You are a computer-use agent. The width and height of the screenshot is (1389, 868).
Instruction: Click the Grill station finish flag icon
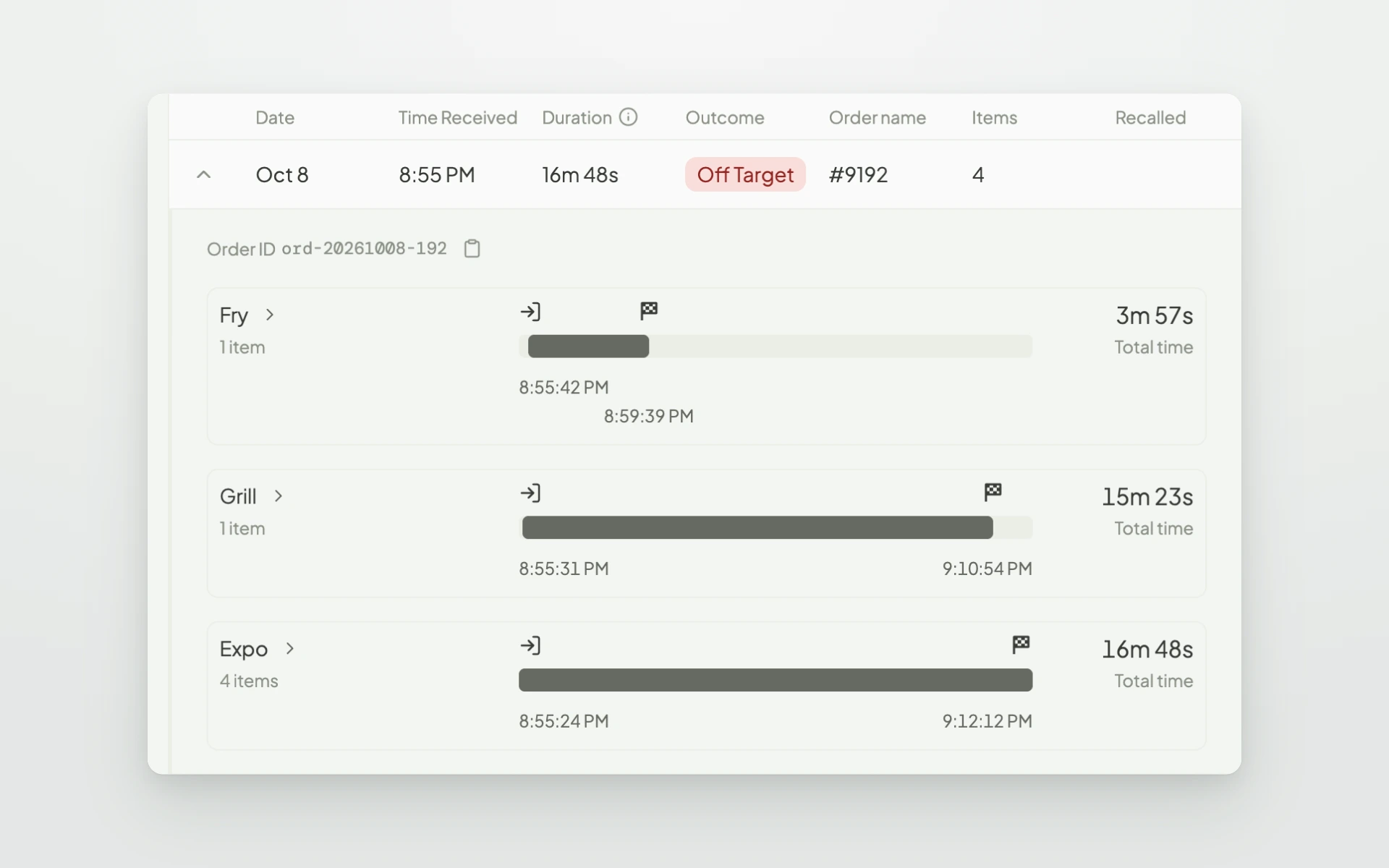[993, 492]
